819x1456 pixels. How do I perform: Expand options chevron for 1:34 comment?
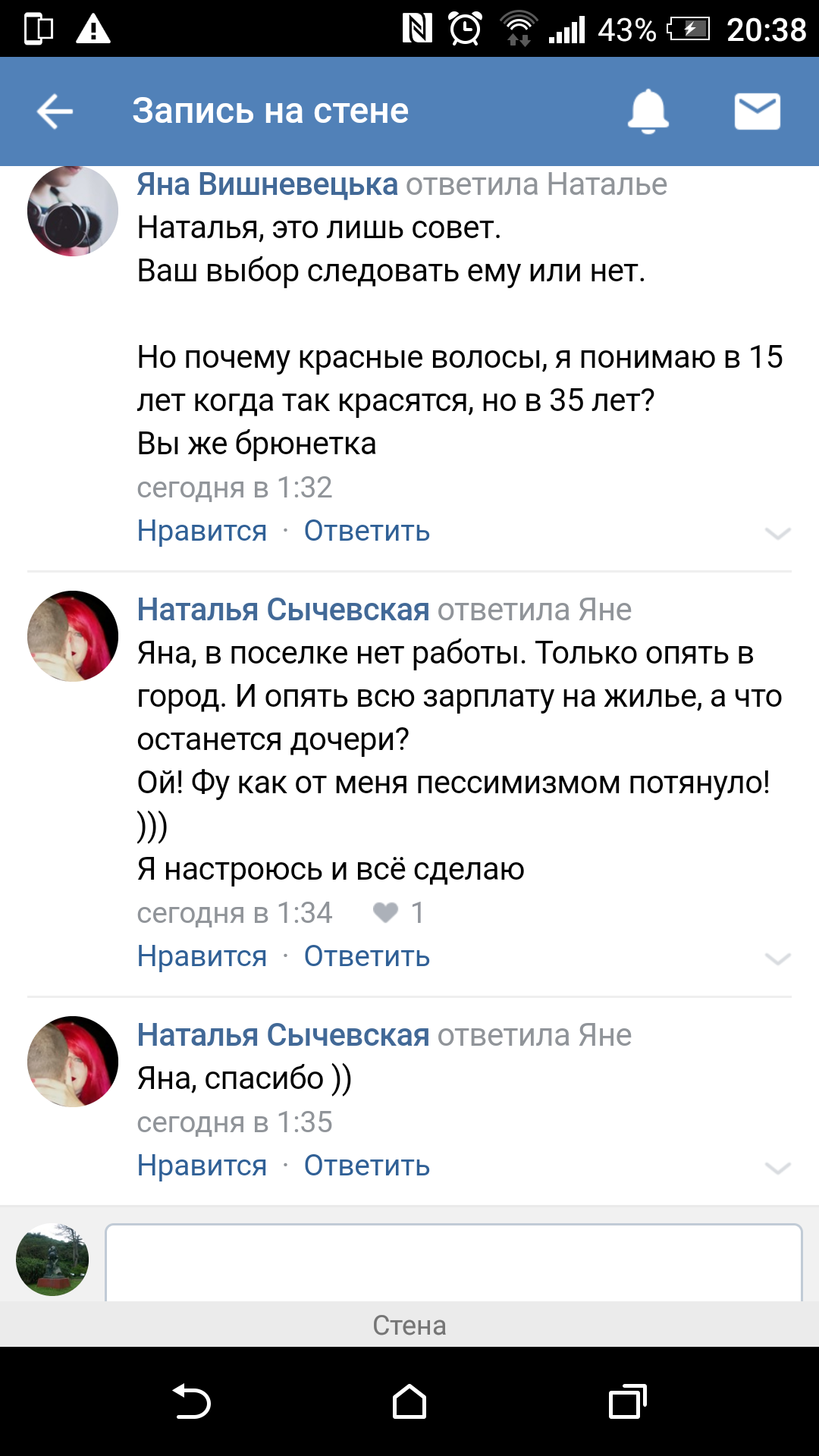tap(777, 959)
